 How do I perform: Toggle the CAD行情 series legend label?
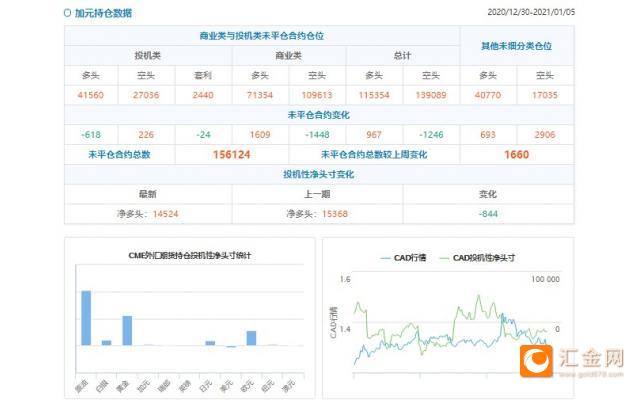[410, 258]
